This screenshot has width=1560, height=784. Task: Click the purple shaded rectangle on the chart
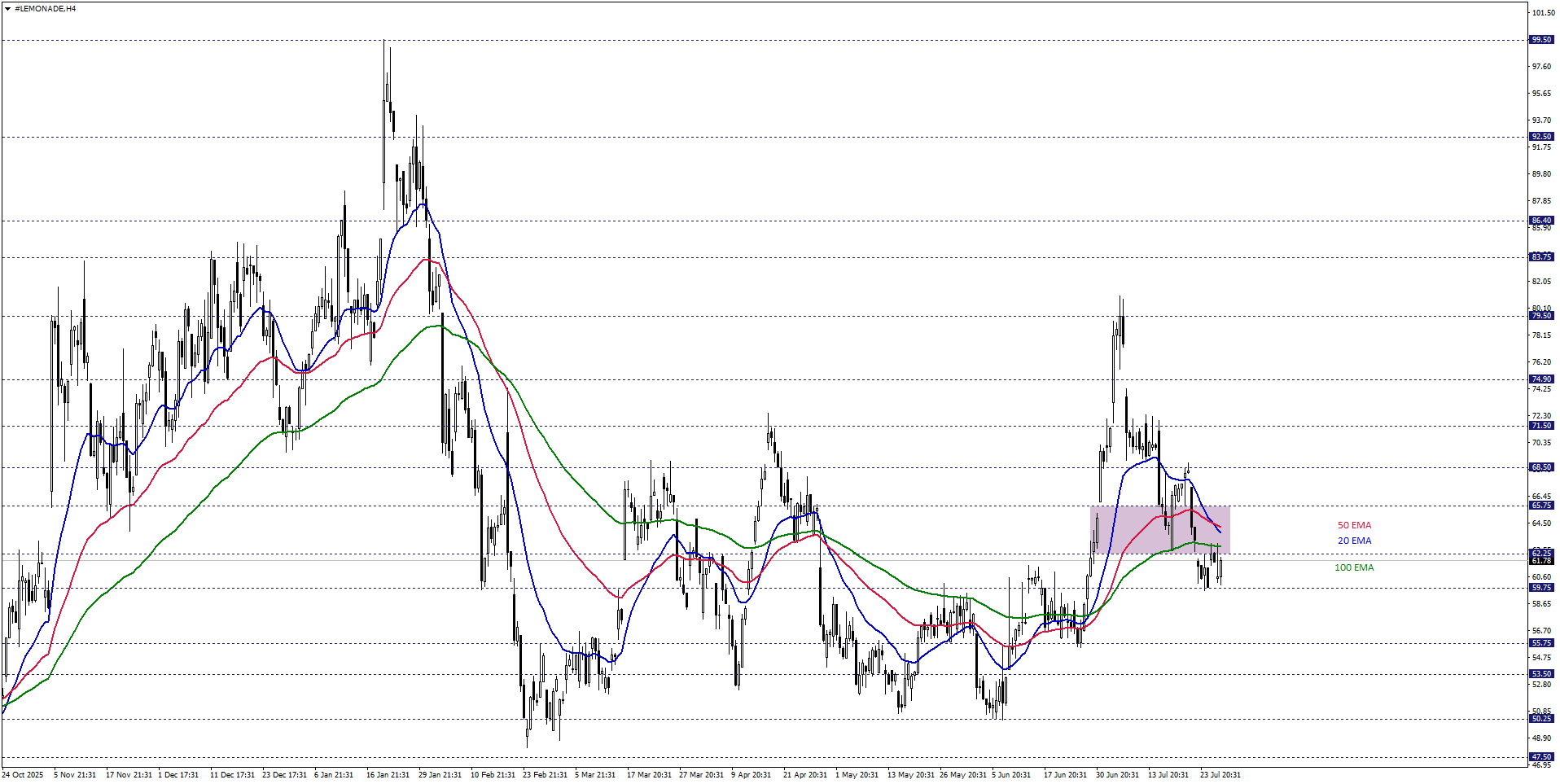(x=1159, y=530)
